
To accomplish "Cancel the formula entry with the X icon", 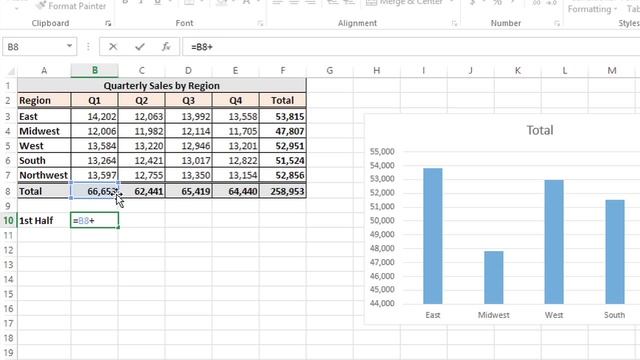I will 113,47.
